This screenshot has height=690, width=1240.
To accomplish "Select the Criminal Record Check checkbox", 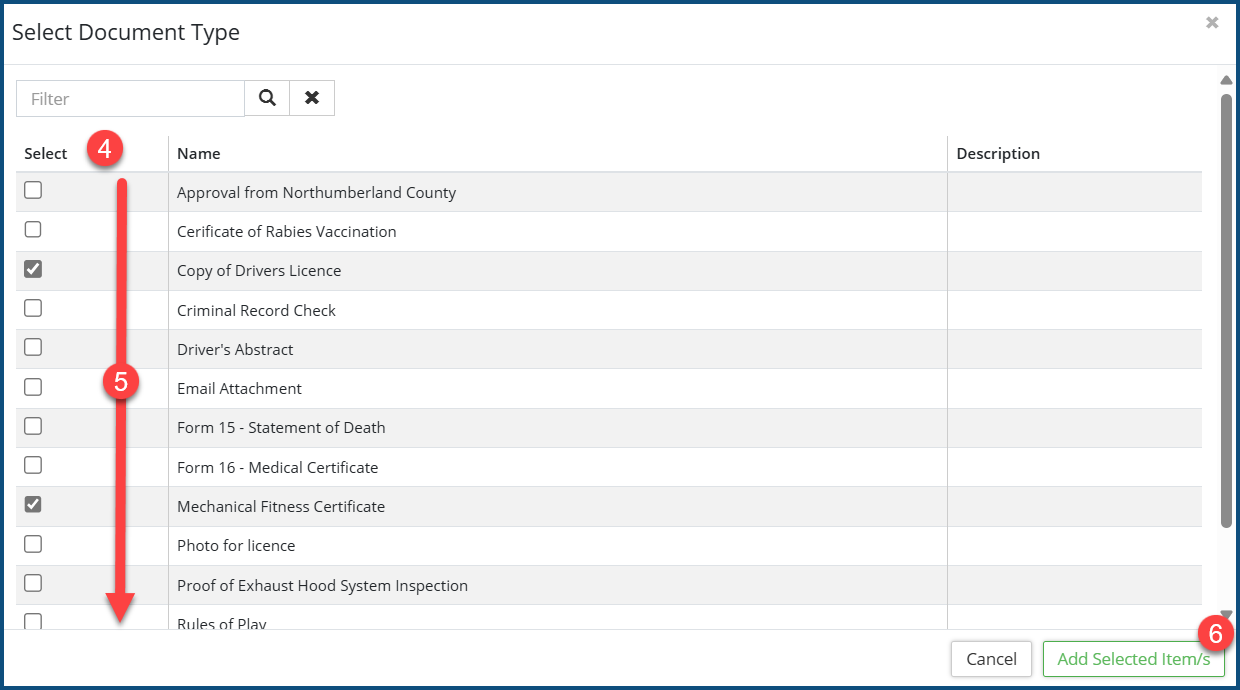I will click(33, 308).
